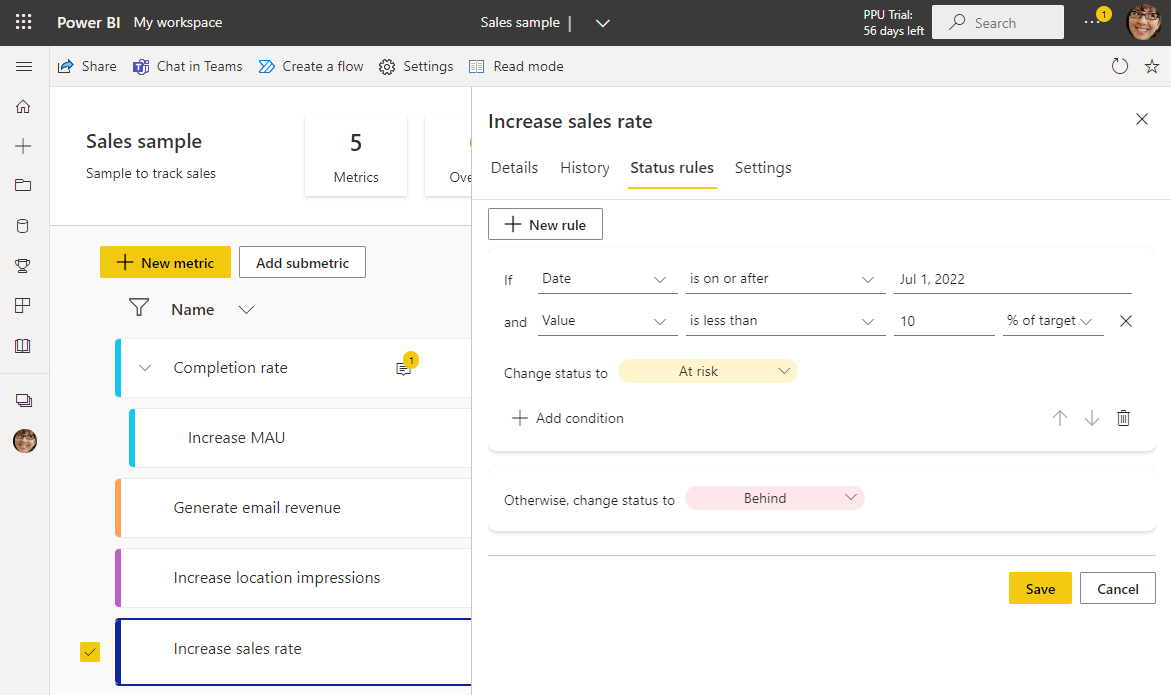Switch to the Settings tab

pos(763,168)
